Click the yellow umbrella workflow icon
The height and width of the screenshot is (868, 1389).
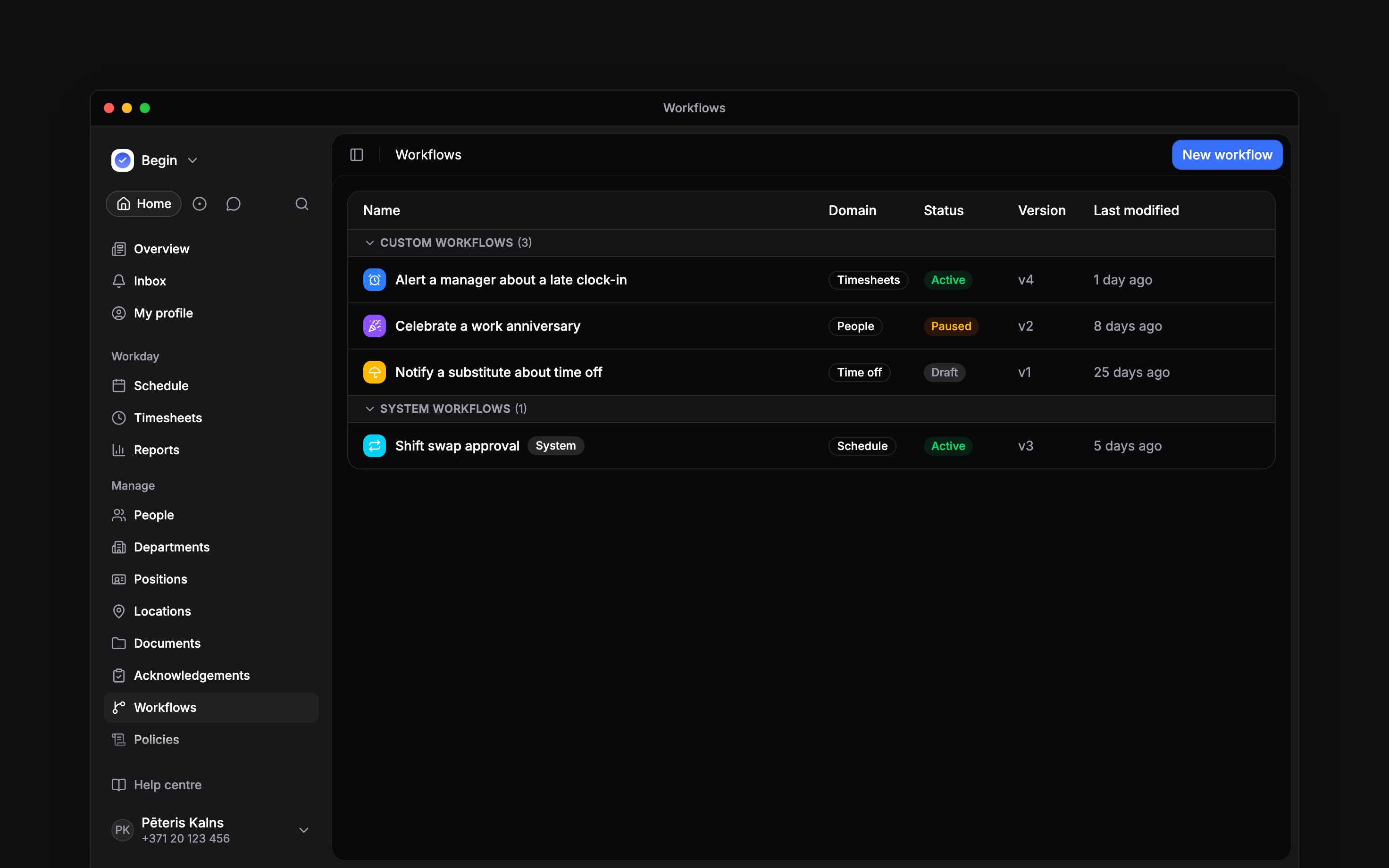374,373
